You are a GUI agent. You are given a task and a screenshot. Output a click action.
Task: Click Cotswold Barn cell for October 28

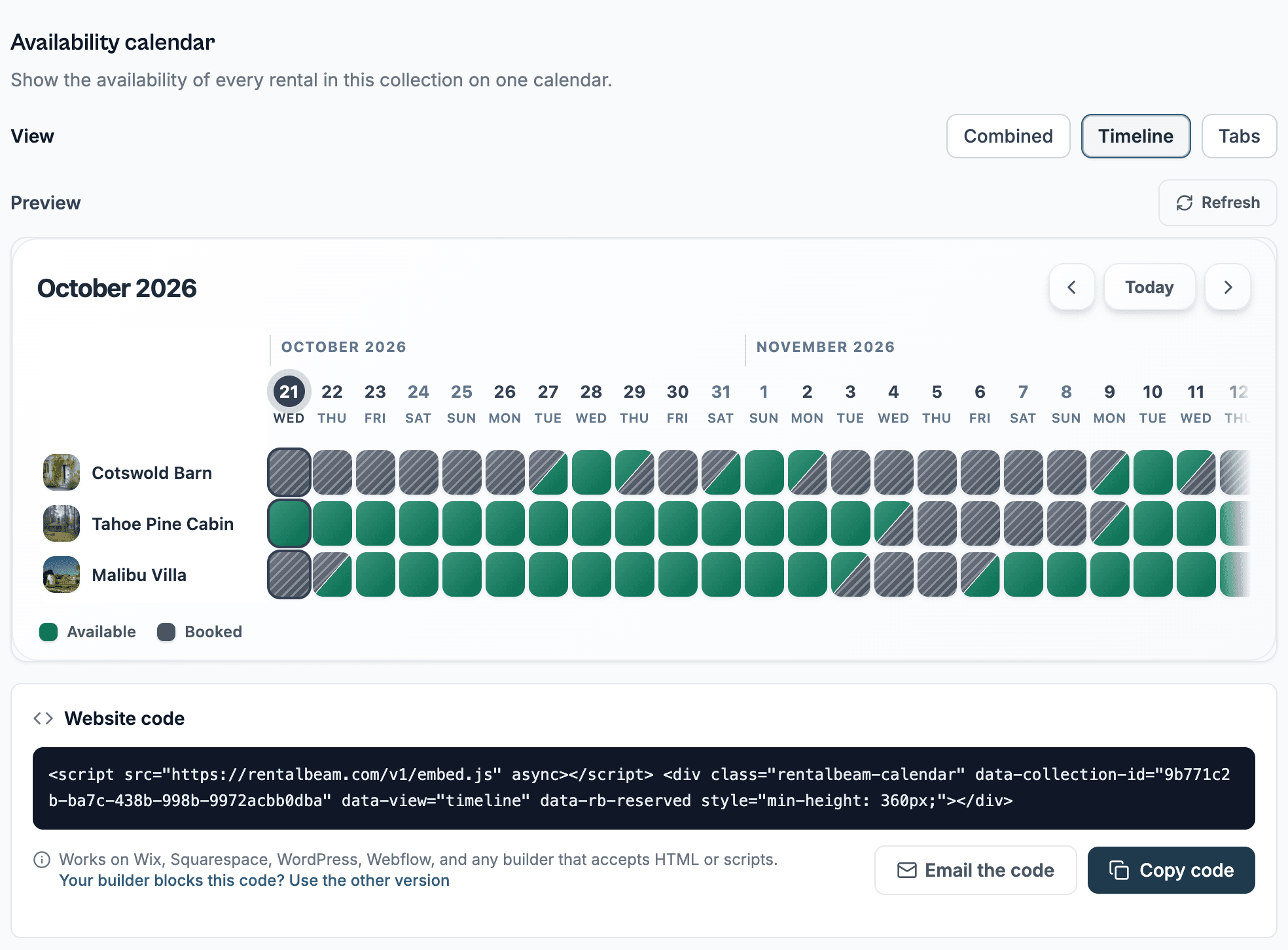591,472
